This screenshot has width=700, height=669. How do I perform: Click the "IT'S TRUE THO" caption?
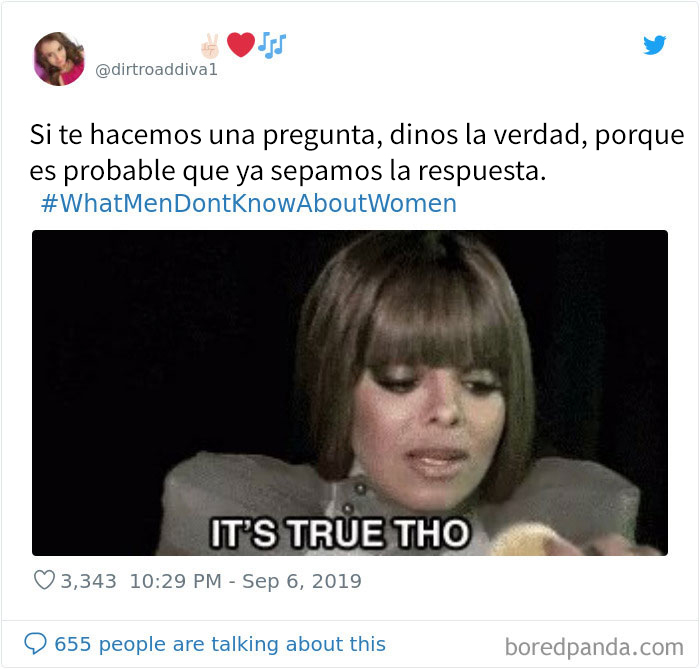340,533
